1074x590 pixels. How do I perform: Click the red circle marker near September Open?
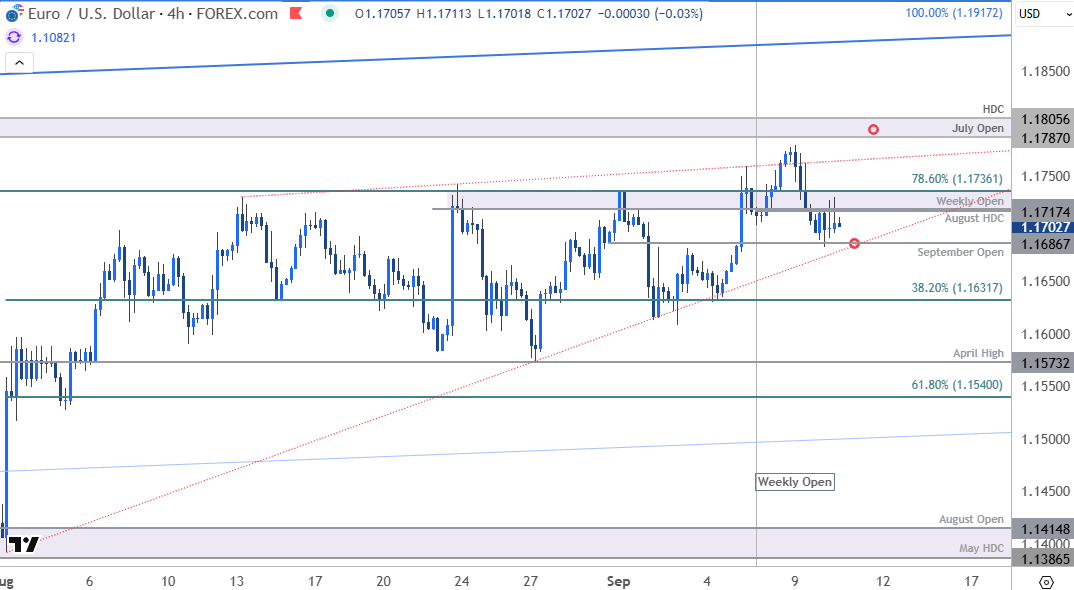tap(854, 244)
